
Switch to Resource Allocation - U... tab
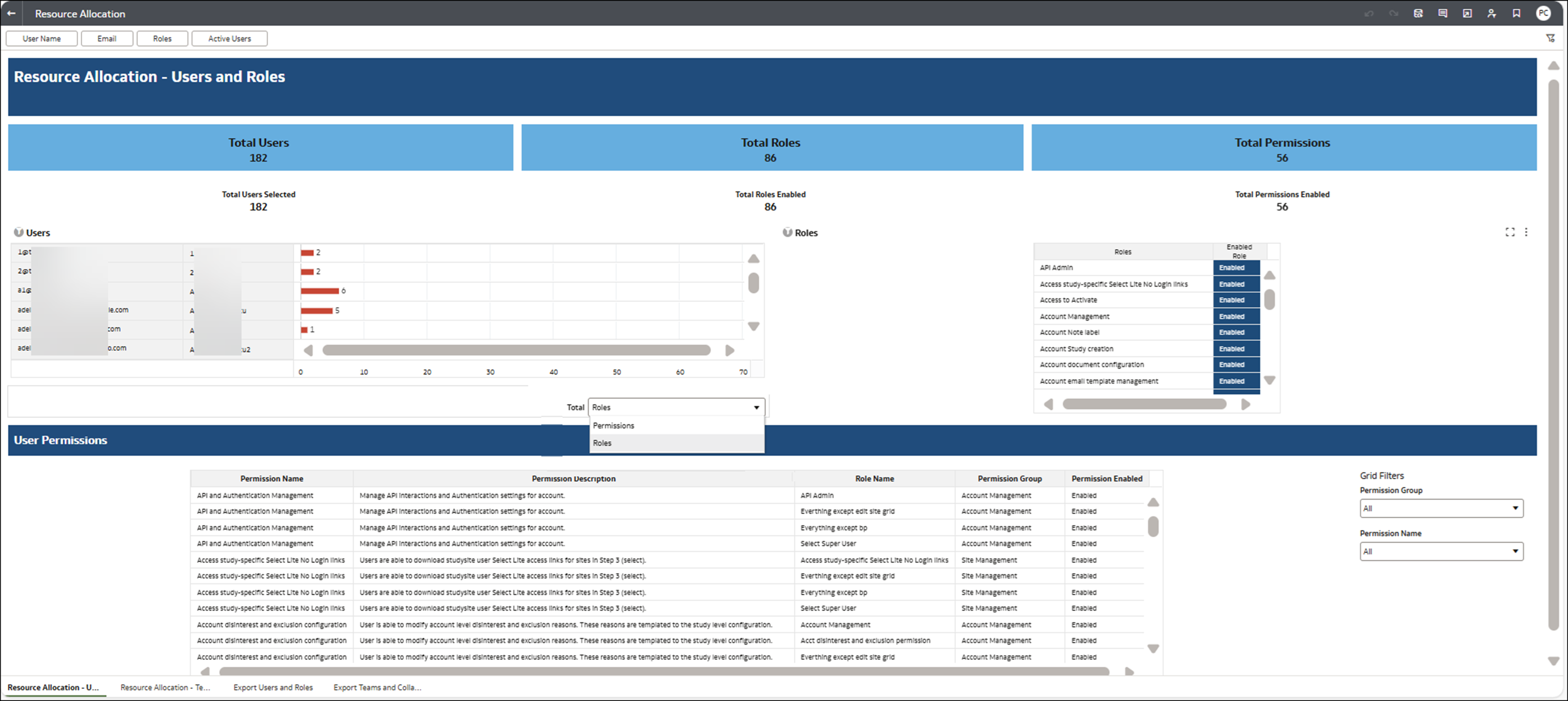point(53,687)
